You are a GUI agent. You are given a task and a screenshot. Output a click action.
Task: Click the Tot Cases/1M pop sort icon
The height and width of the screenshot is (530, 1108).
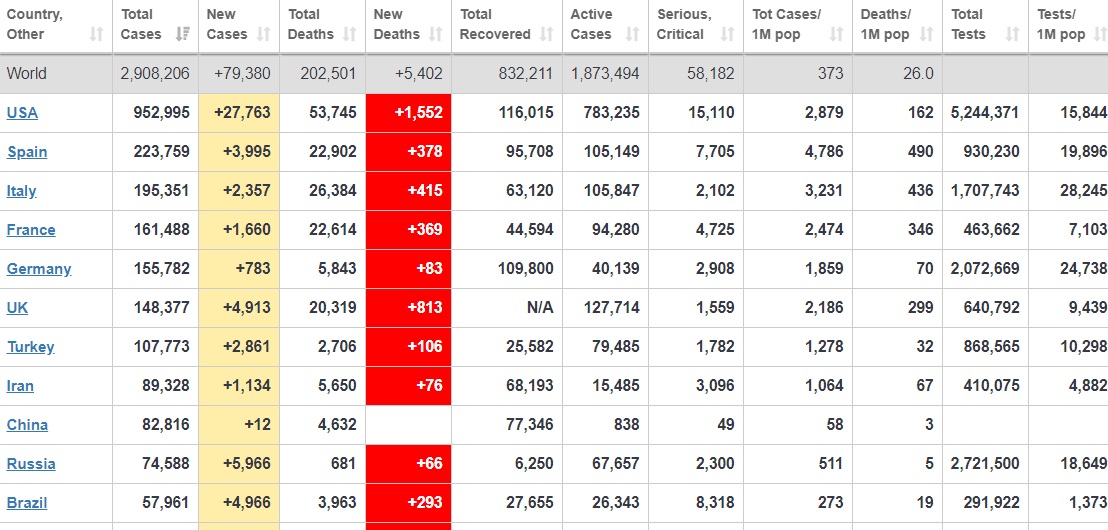point(837,34)
